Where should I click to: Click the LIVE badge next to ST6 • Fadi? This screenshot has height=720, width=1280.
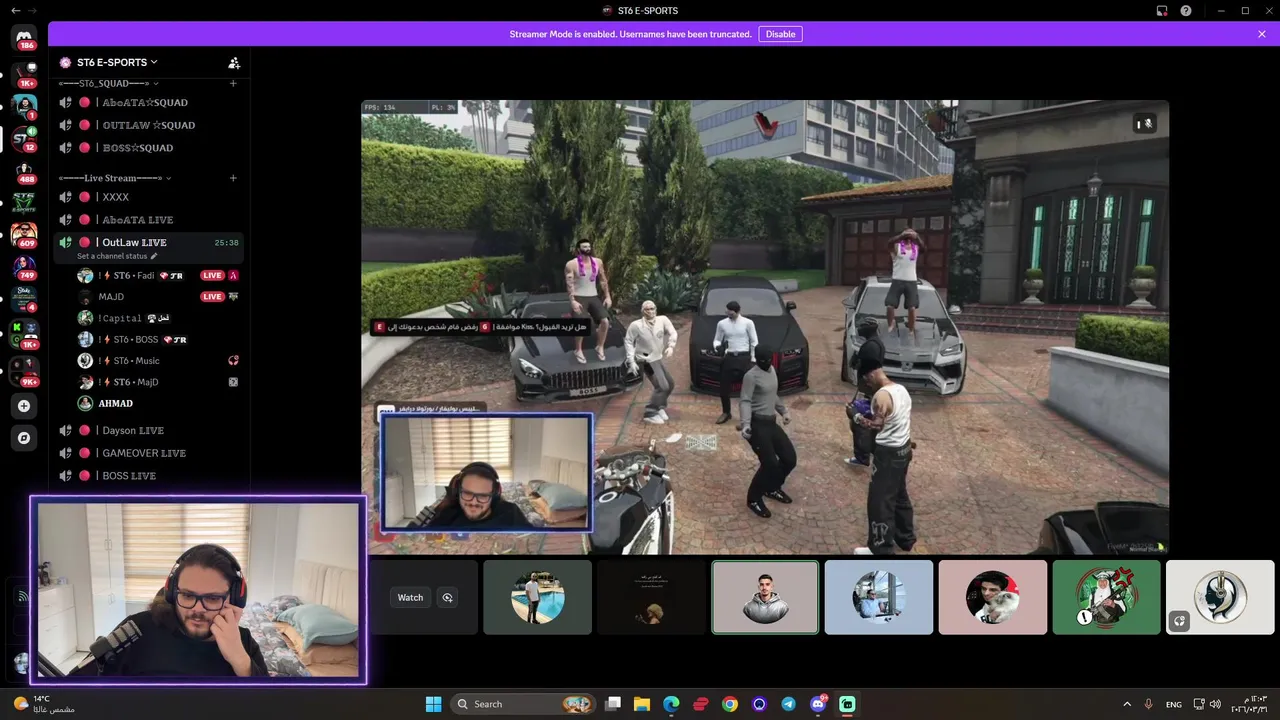212,275
